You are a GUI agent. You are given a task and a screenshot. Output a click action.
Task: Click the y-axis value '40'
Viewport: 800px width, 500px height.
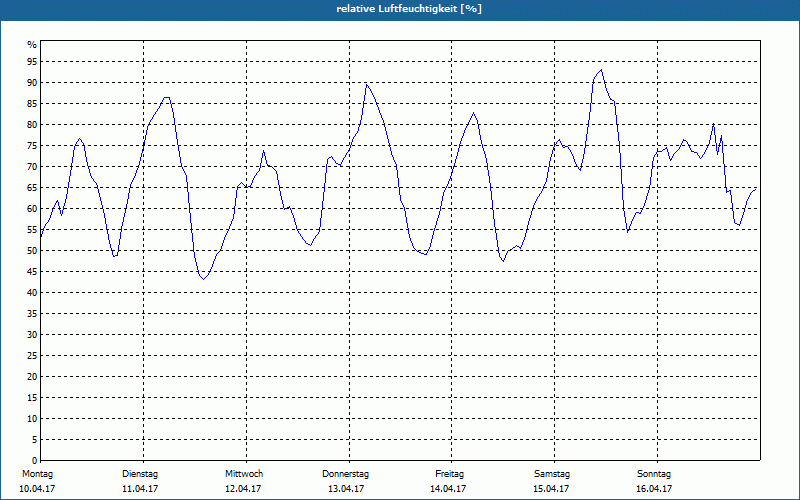[x=32, y=292]
